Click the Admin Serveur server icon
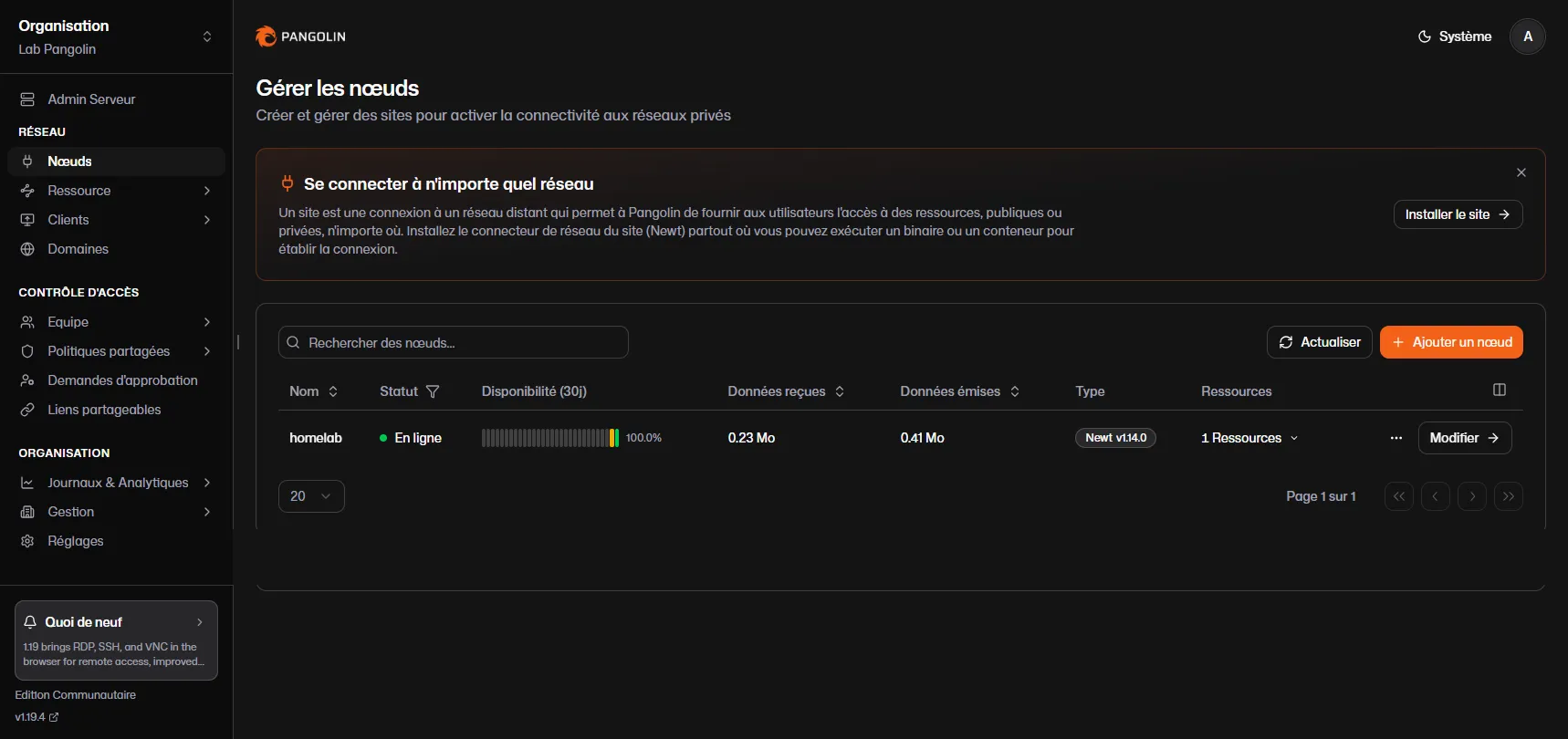 point(27,99)
